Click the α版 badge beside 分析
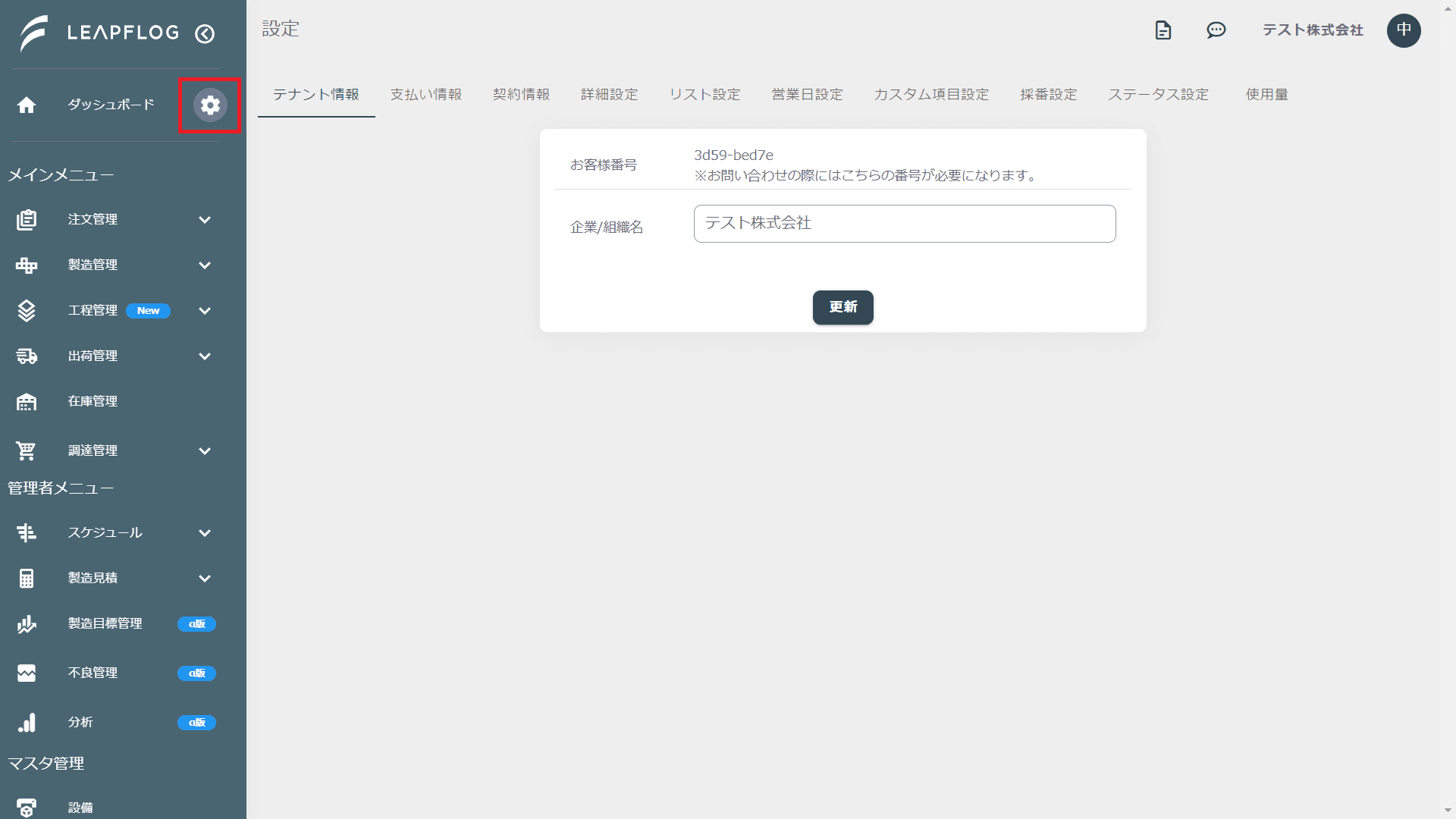 click(x=196, y=723)
